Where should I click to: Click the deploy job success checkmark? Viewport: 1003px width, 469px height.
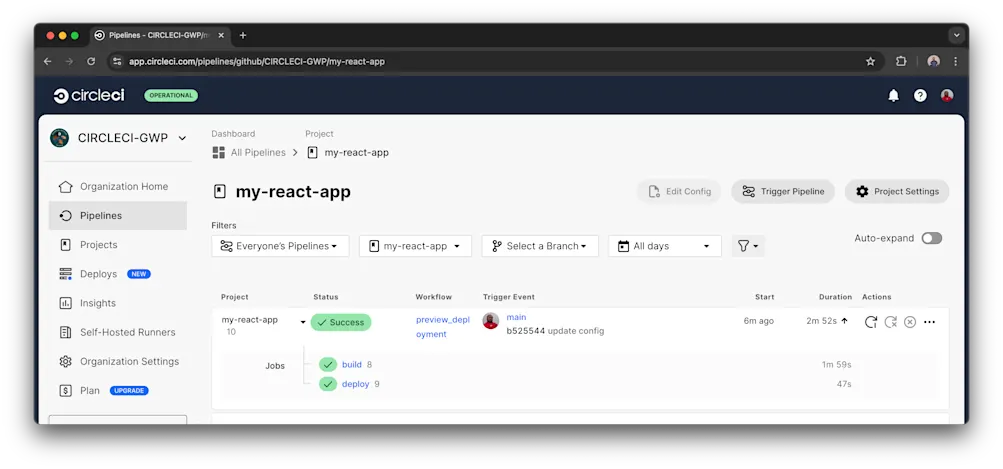pos(328,384)
